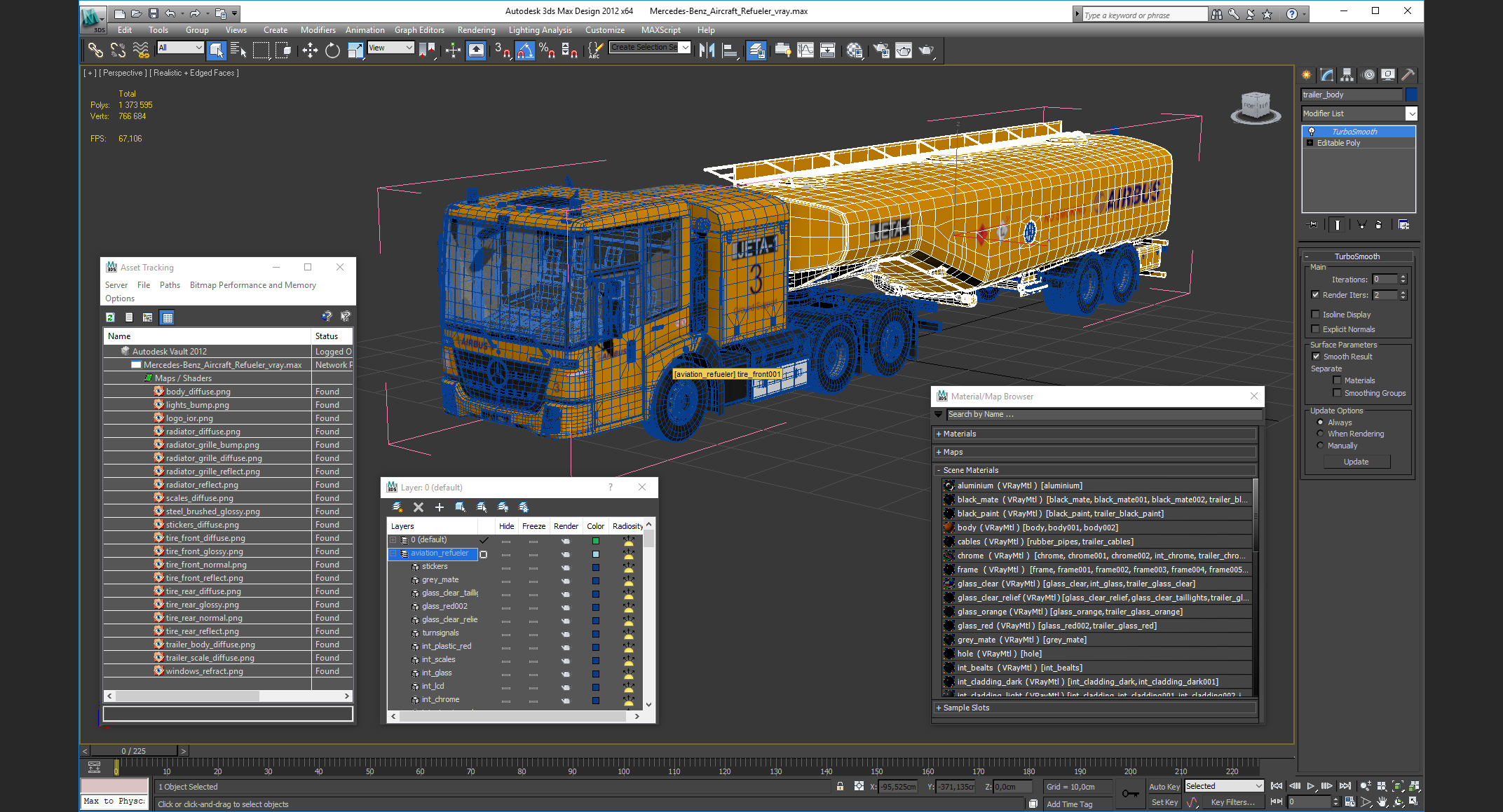Uncheck the Smooth Result checkbox
This screenshot has width=1503, height=812.
coord(1316,357)
